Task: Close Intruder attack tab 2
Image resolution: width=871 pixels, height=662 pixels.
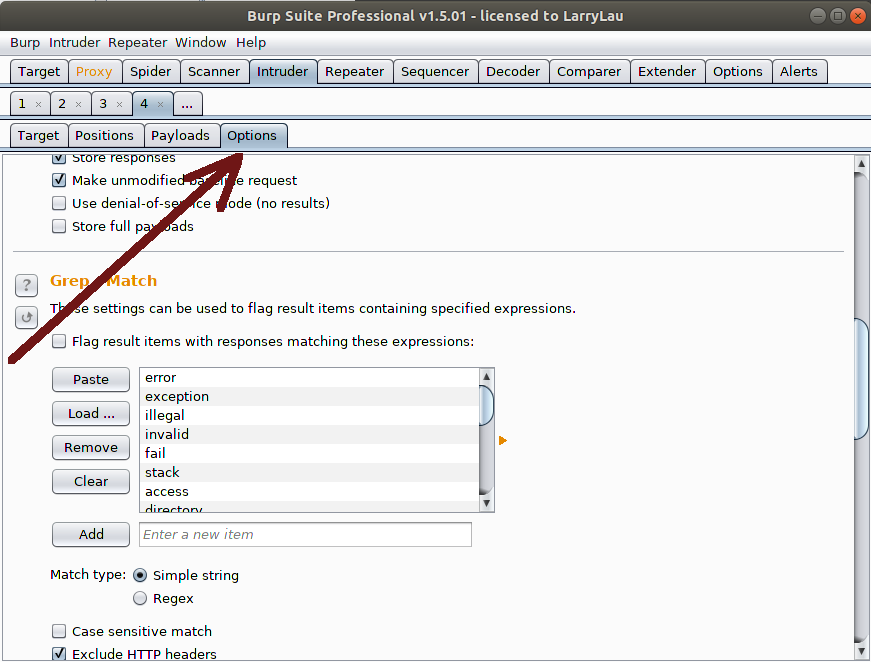Action: [78, 104]
